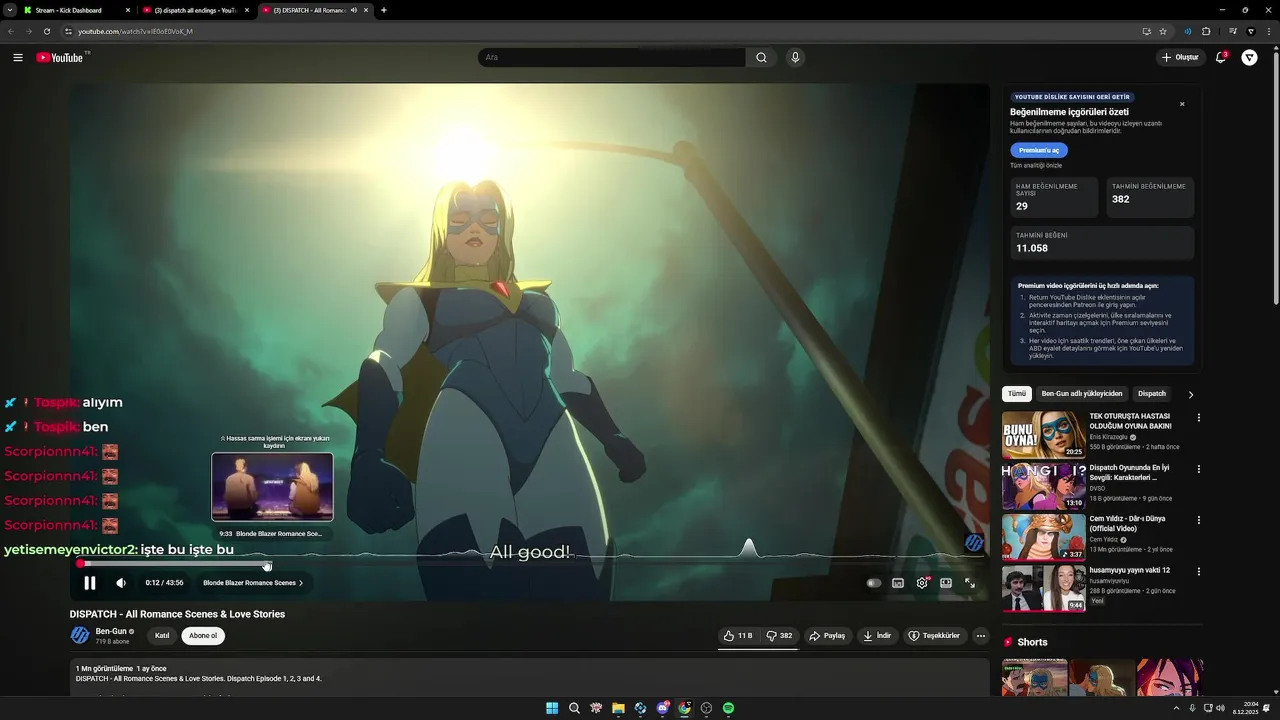Screen dimensions: 1280x720
Task: Open Cem Yıldız Dâr-ı Dünya thumbnail
Action: coord(1044,537)
